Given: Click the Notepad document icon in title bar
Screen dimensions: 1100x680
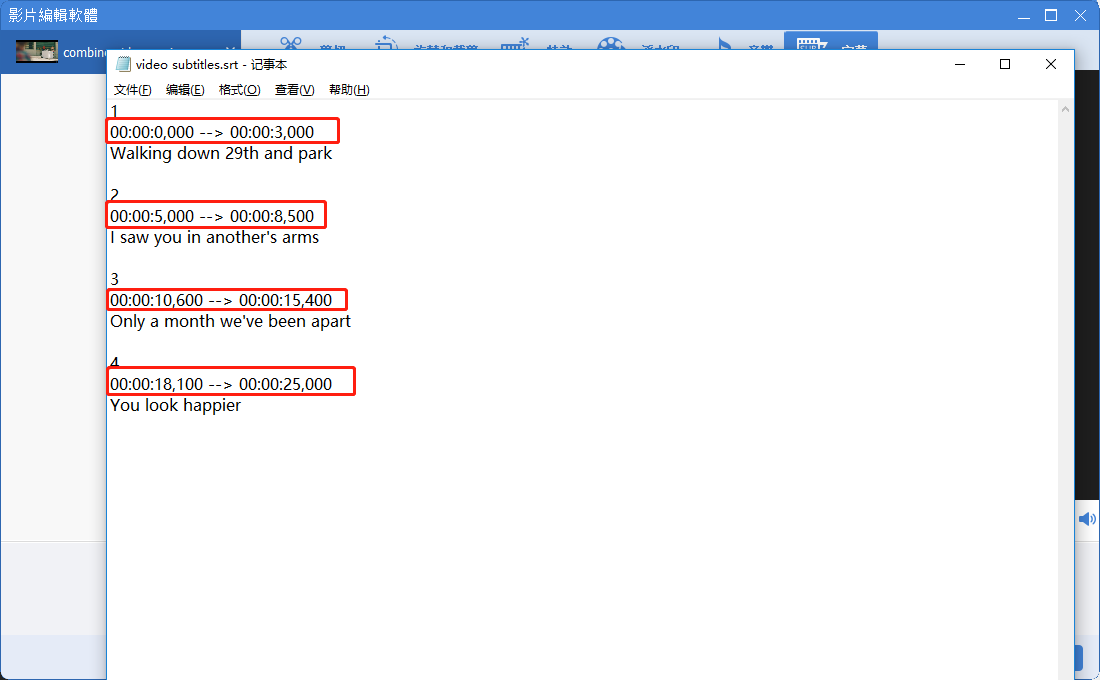Looking at the screenshot, I should pos(124,64).
